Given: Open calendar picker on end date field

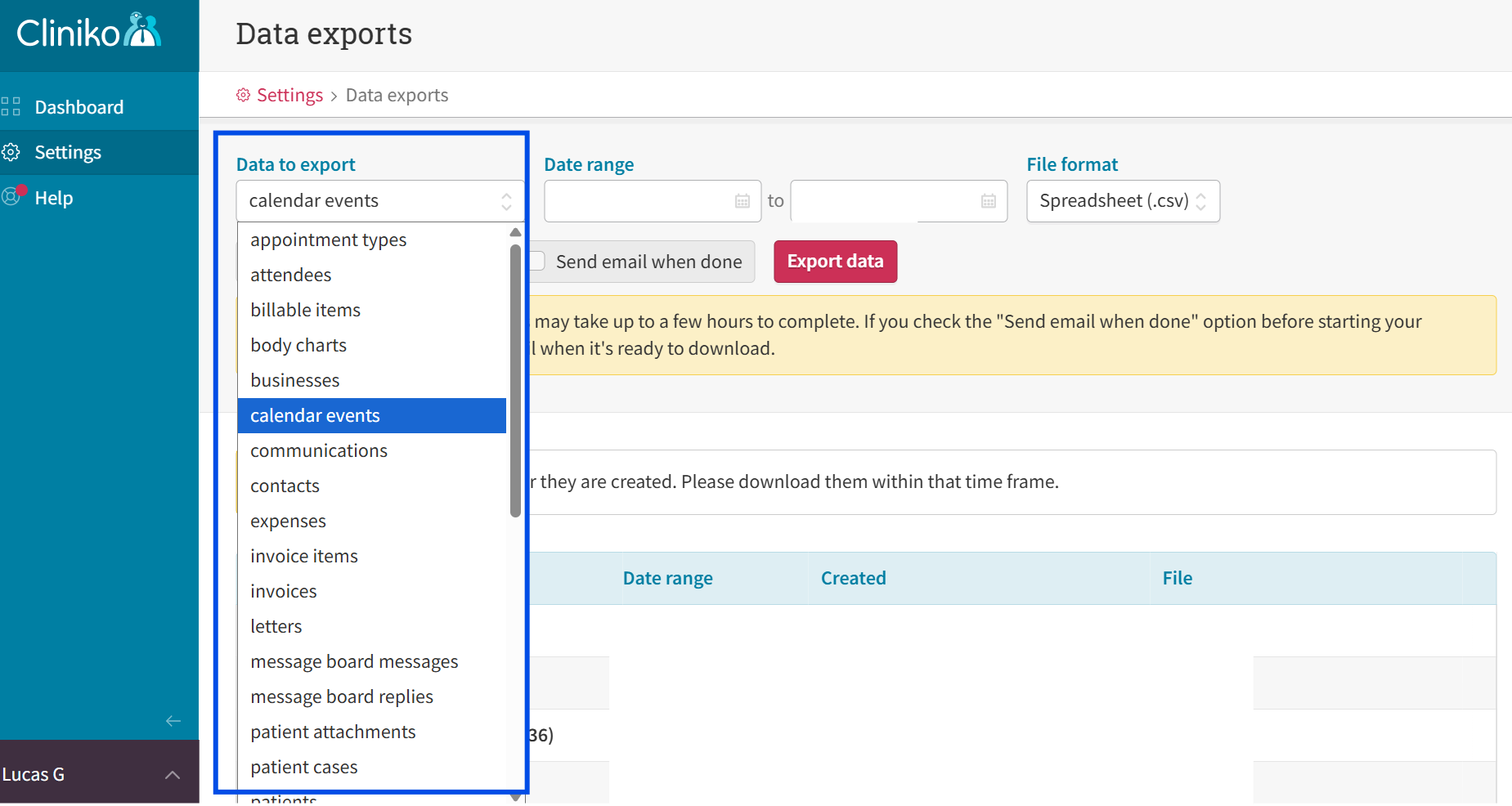Looking at the screenshot, I should pos(989,201).
